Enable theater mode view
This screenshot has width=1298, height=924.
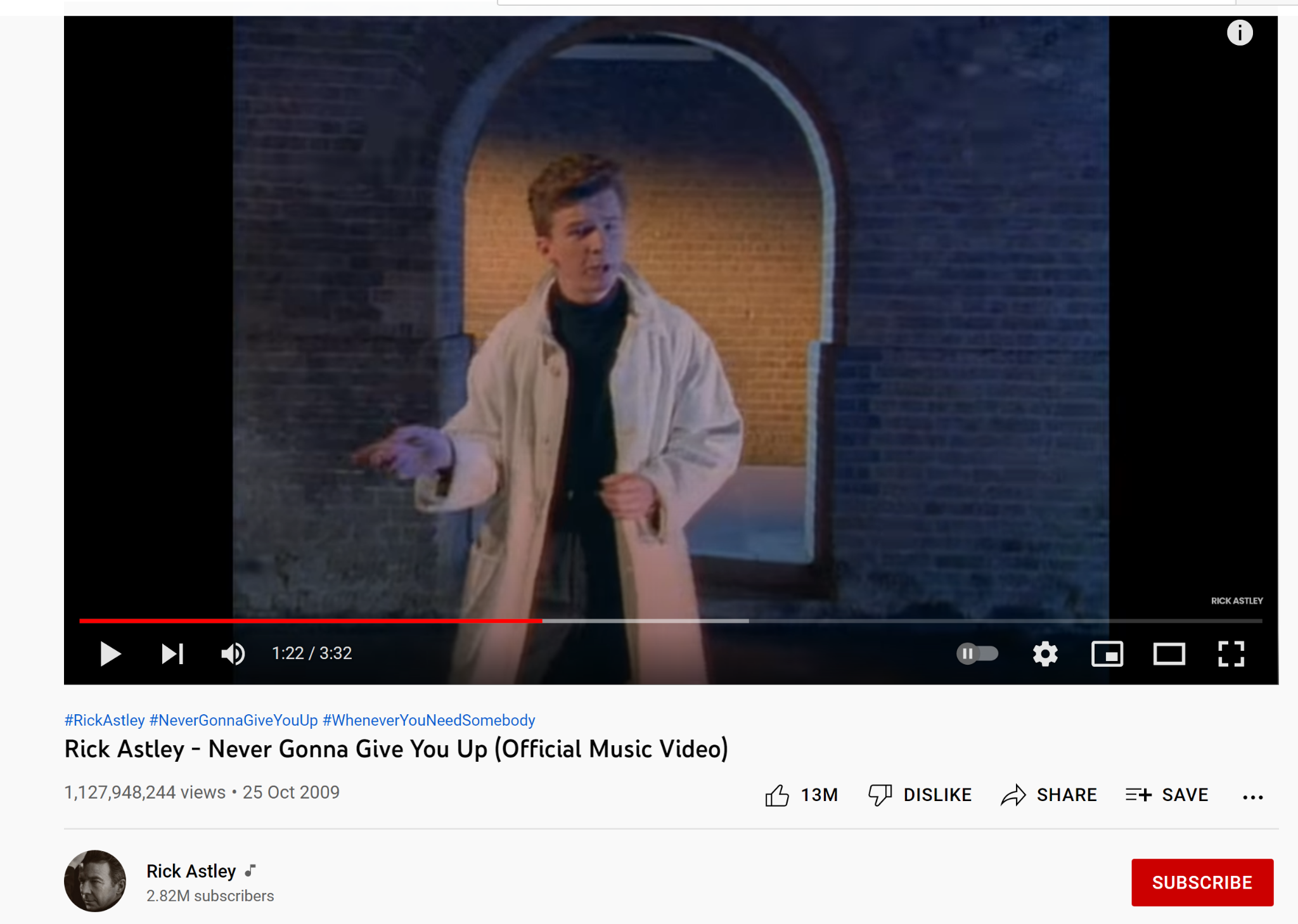[x=1169, y=653]
